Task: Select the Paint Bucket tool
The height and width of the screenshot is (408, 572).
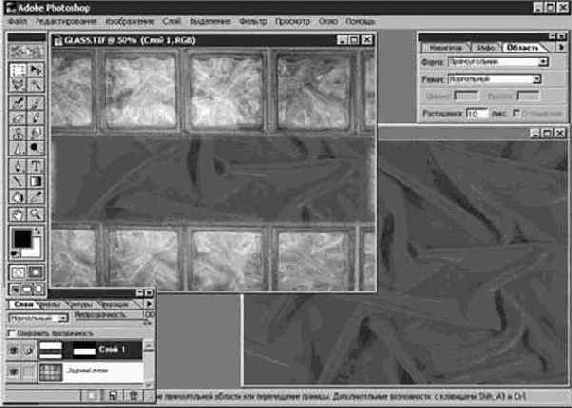Action: (18, 197)
